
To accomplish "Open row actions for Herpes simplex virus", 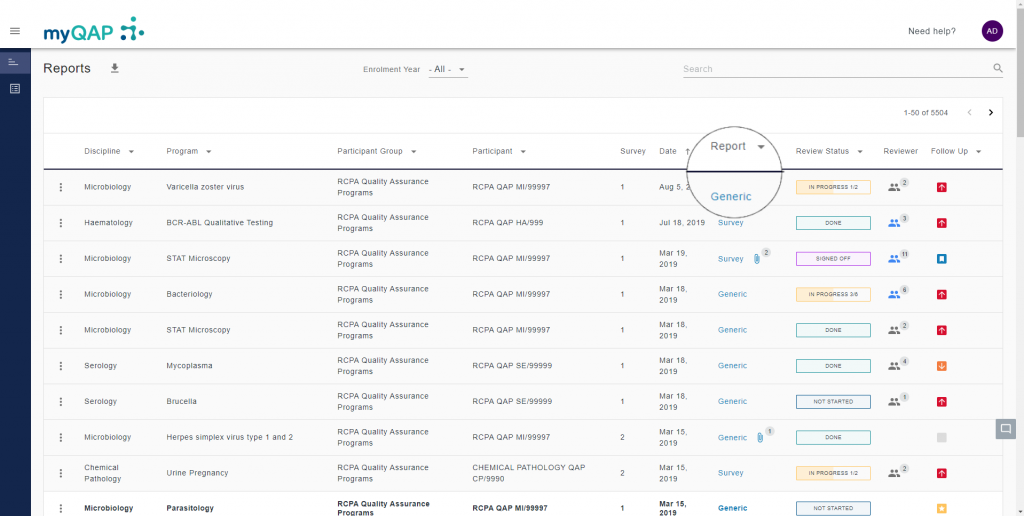I will tap(61, 437).
